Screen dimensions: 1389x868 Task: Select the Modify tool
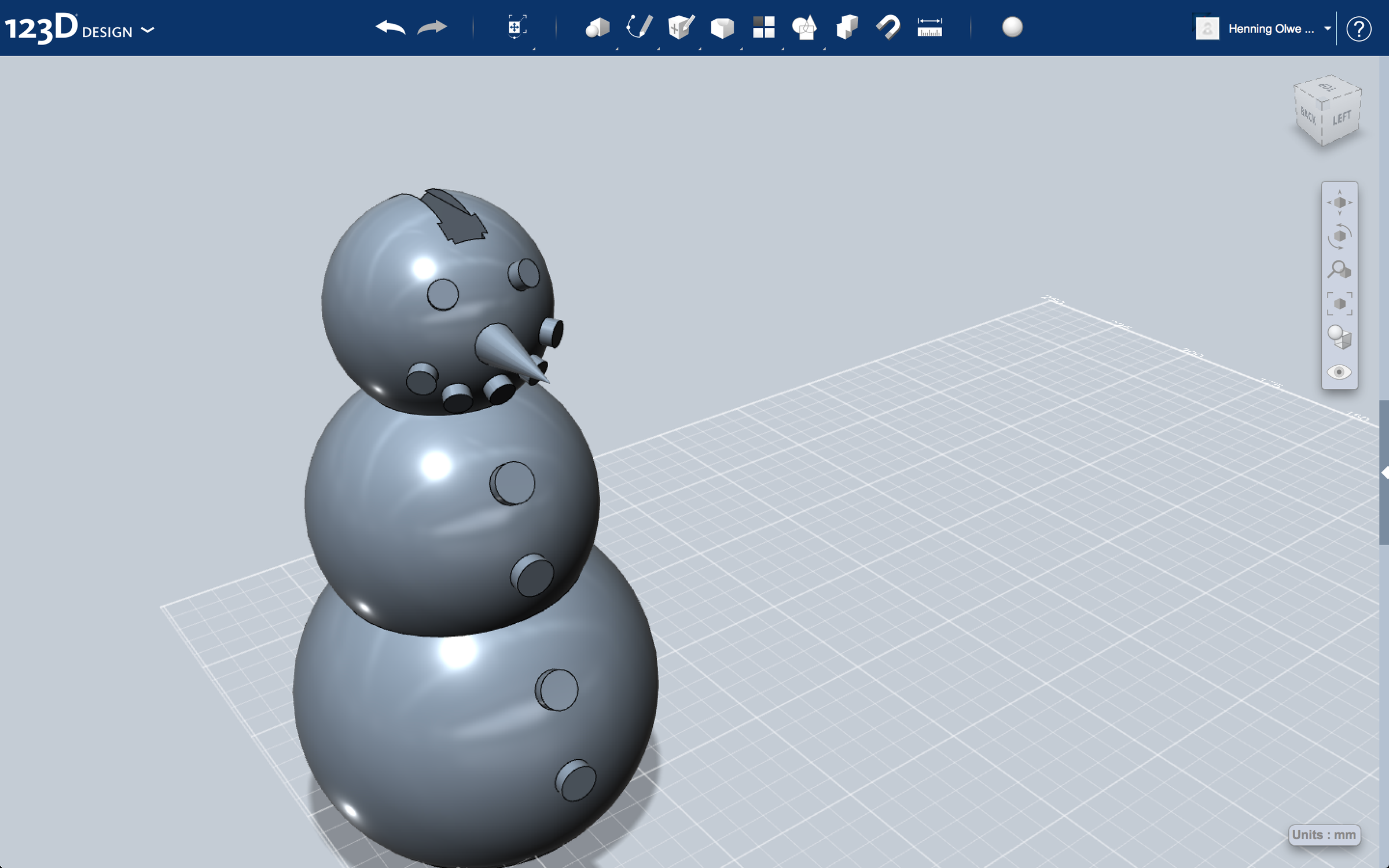[722, 28]
